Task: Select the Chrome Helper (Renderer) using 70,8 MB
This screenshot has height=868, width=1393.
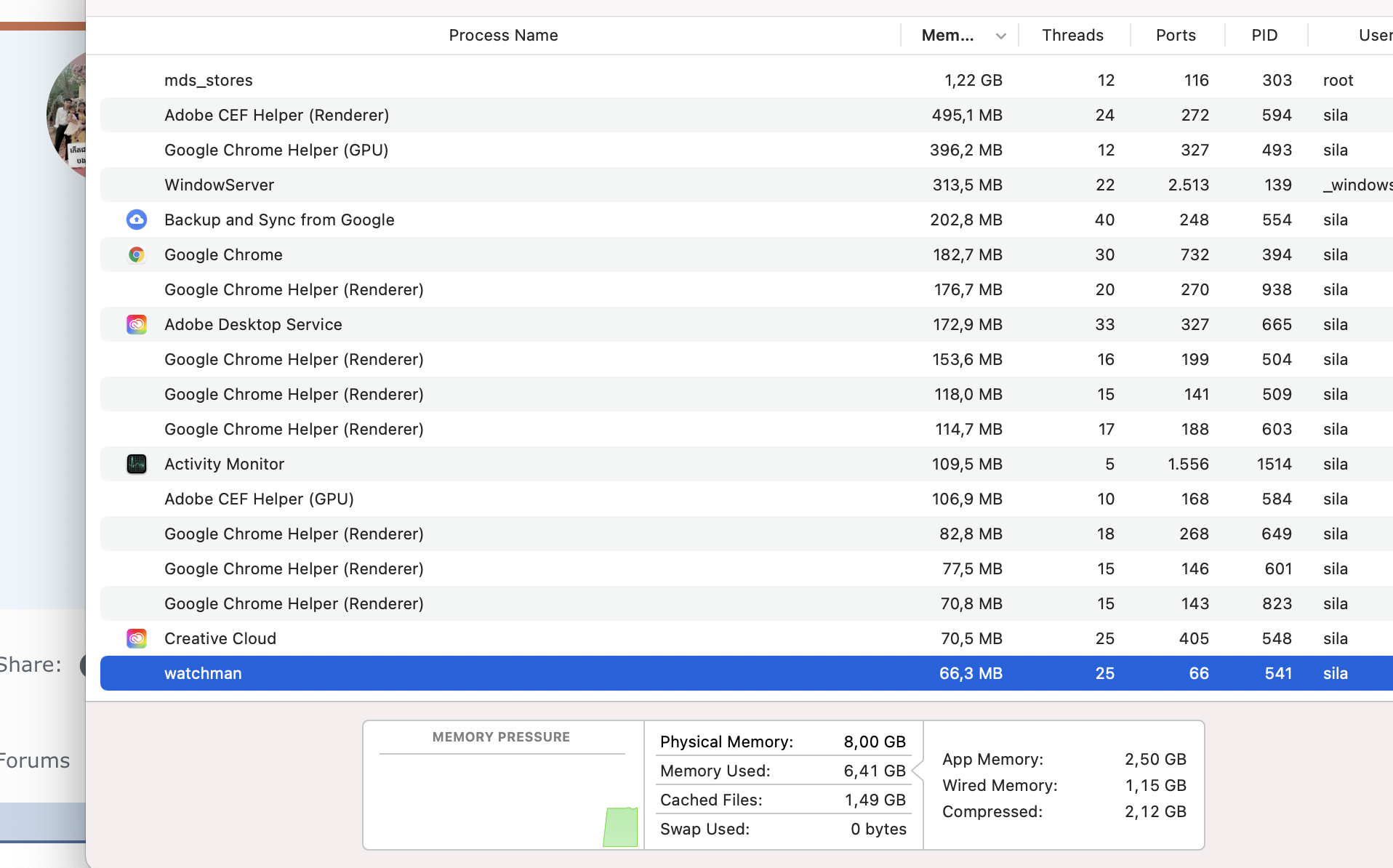Action: pyautogui.click(x=747, y=603)
